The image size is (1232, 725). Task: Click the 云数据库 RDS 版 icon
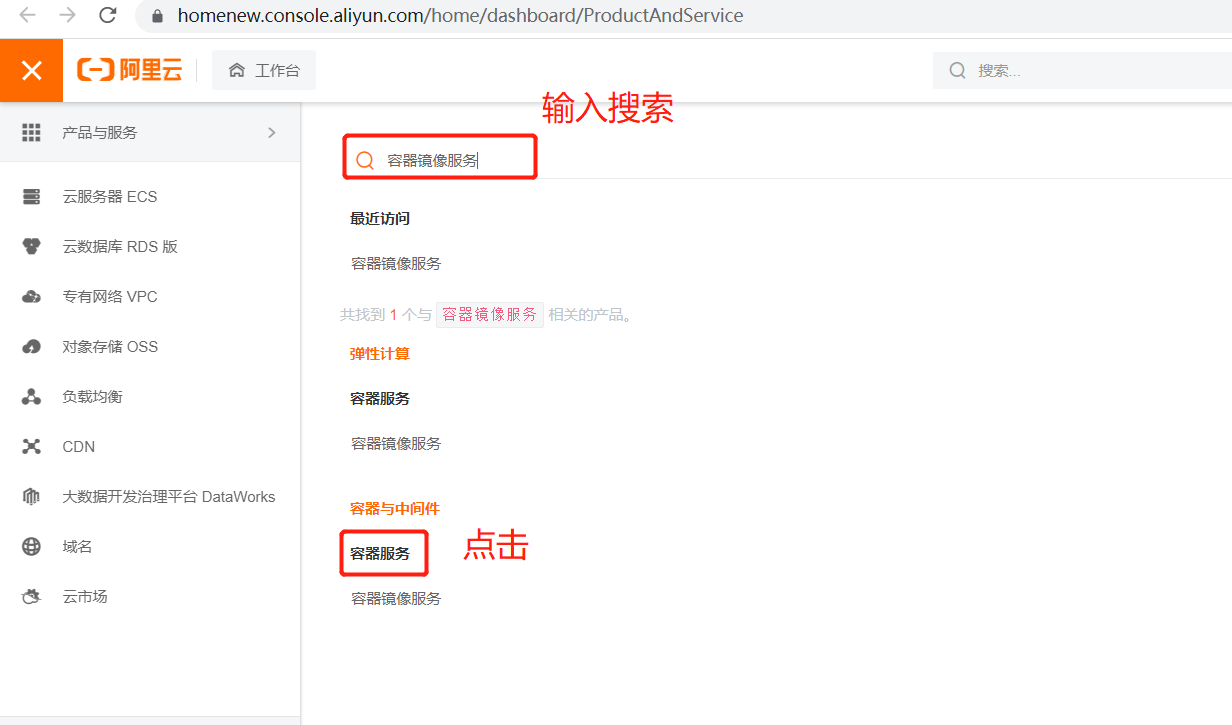(31, 246)
